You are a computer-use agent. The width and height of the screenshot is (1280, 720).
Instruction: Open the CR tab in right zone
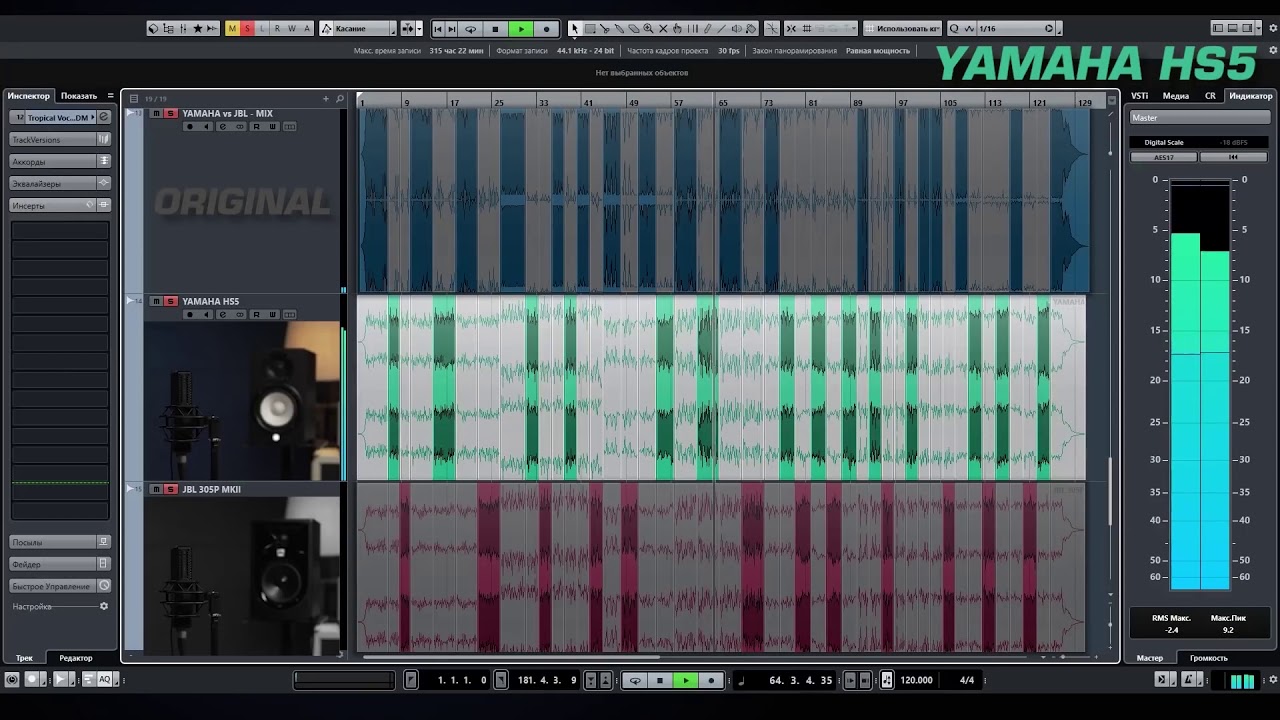point(1210,96)
